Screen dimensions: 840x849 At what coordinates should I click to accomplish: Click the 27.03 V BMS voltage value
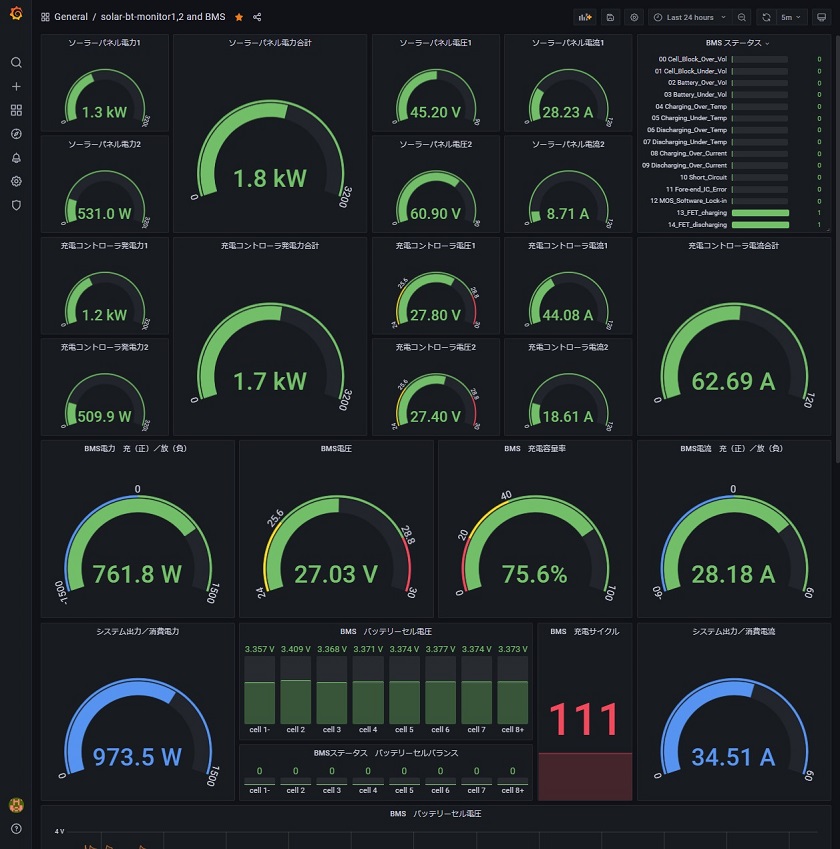[x=336, y=574]
